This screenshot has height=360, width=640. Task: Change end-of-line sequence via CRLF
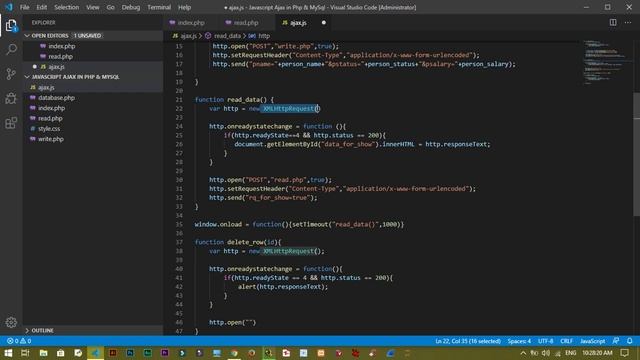click(x=567, y=341)
